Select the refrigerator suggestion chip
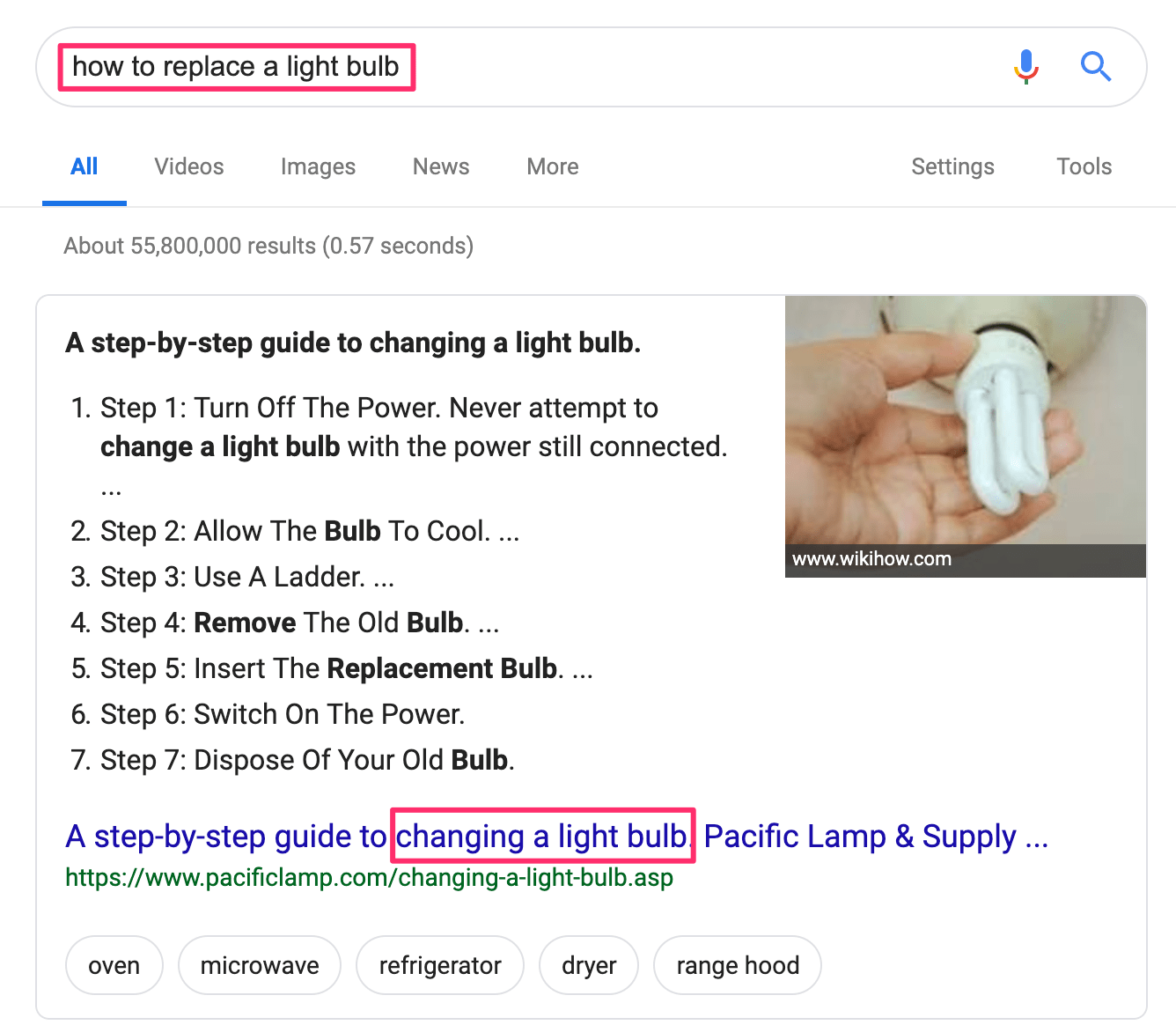 (440, 965)
